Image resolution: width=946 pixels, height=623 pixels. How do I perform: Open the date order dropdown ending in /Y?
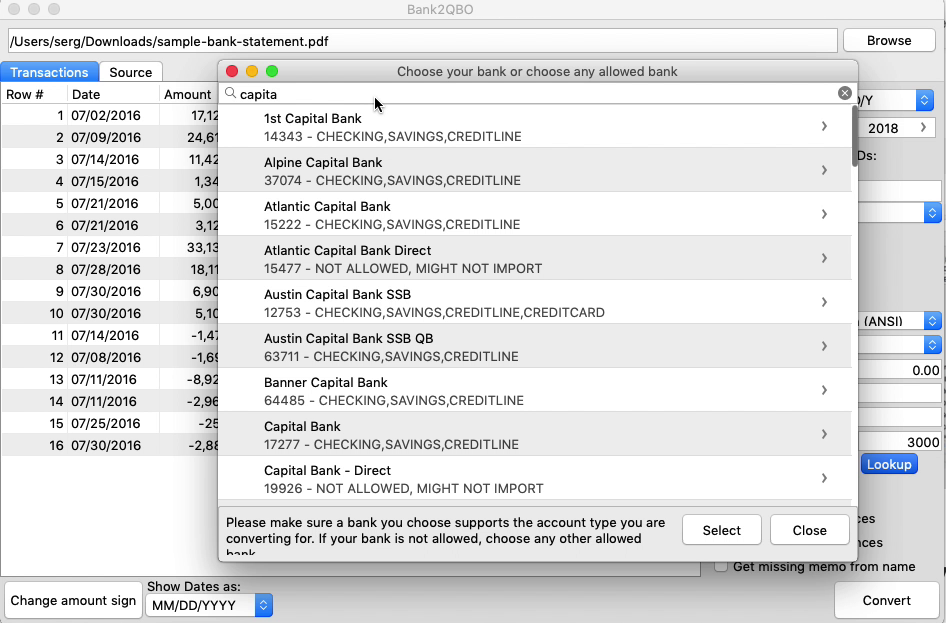click(895, 100)
